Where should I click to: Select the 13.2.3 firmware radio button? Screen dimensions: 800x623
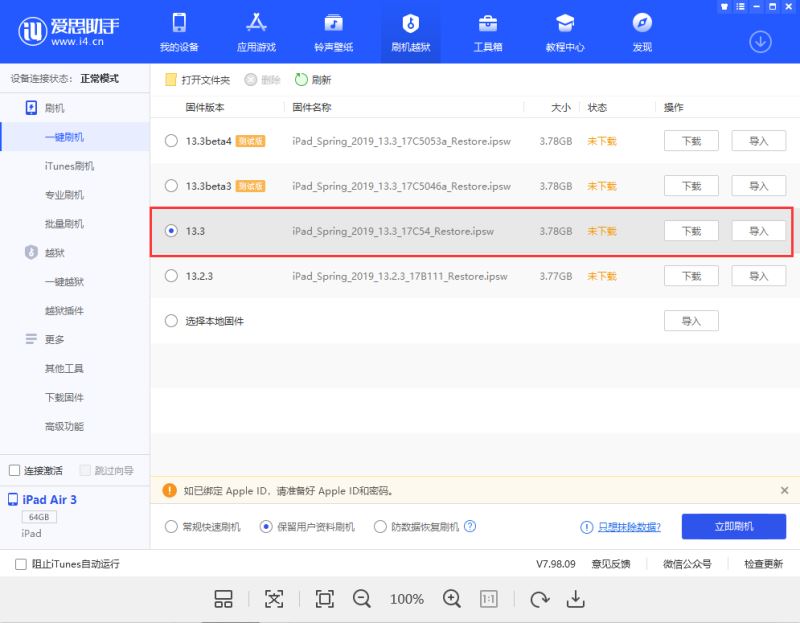tap(171, 276)
